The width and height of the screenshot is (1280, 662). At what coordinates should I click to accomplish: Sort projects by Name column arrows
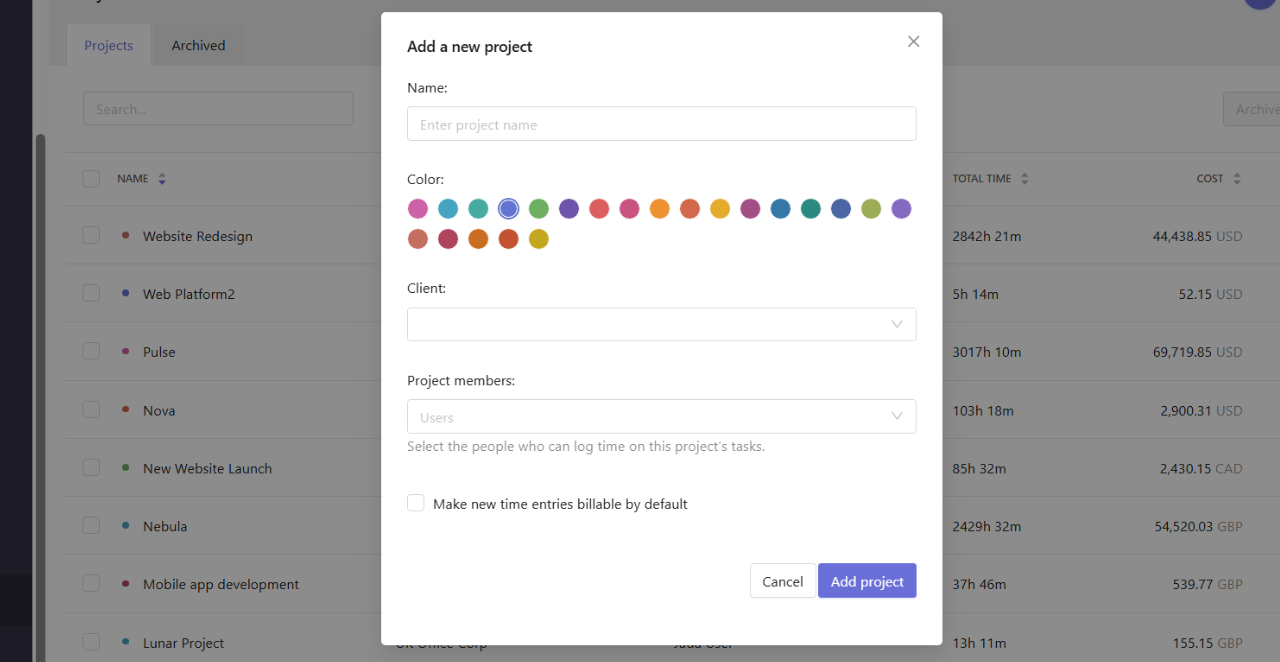[x=162, y=179]
